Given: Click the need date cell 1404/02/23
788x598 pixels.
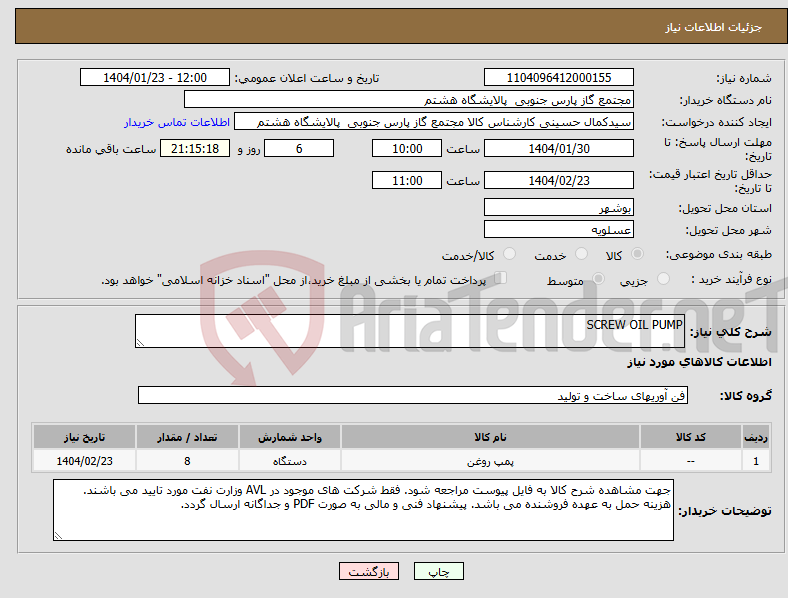Looking at the screenshot, I should point(84,461).
